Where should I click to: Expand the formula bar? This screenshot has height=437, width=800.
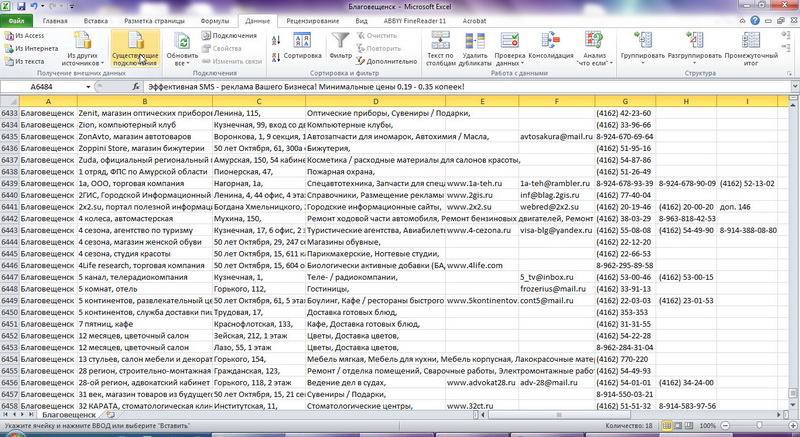(x=795, y=87)
